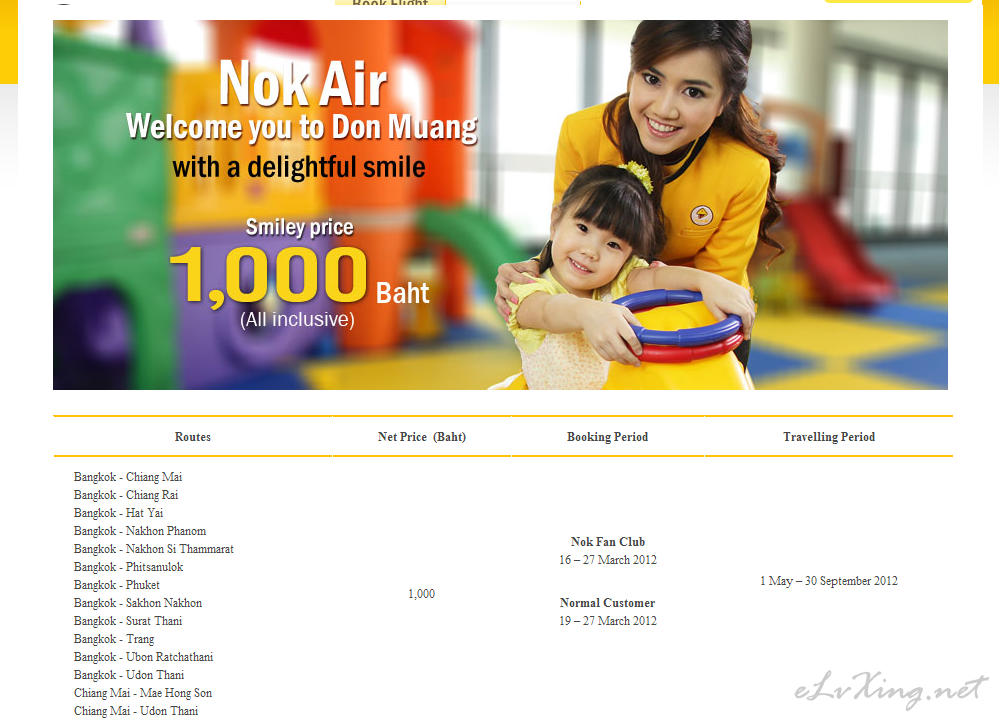Select the 'Bangkok - Nakhon Phanom' route

coord(140,531)
